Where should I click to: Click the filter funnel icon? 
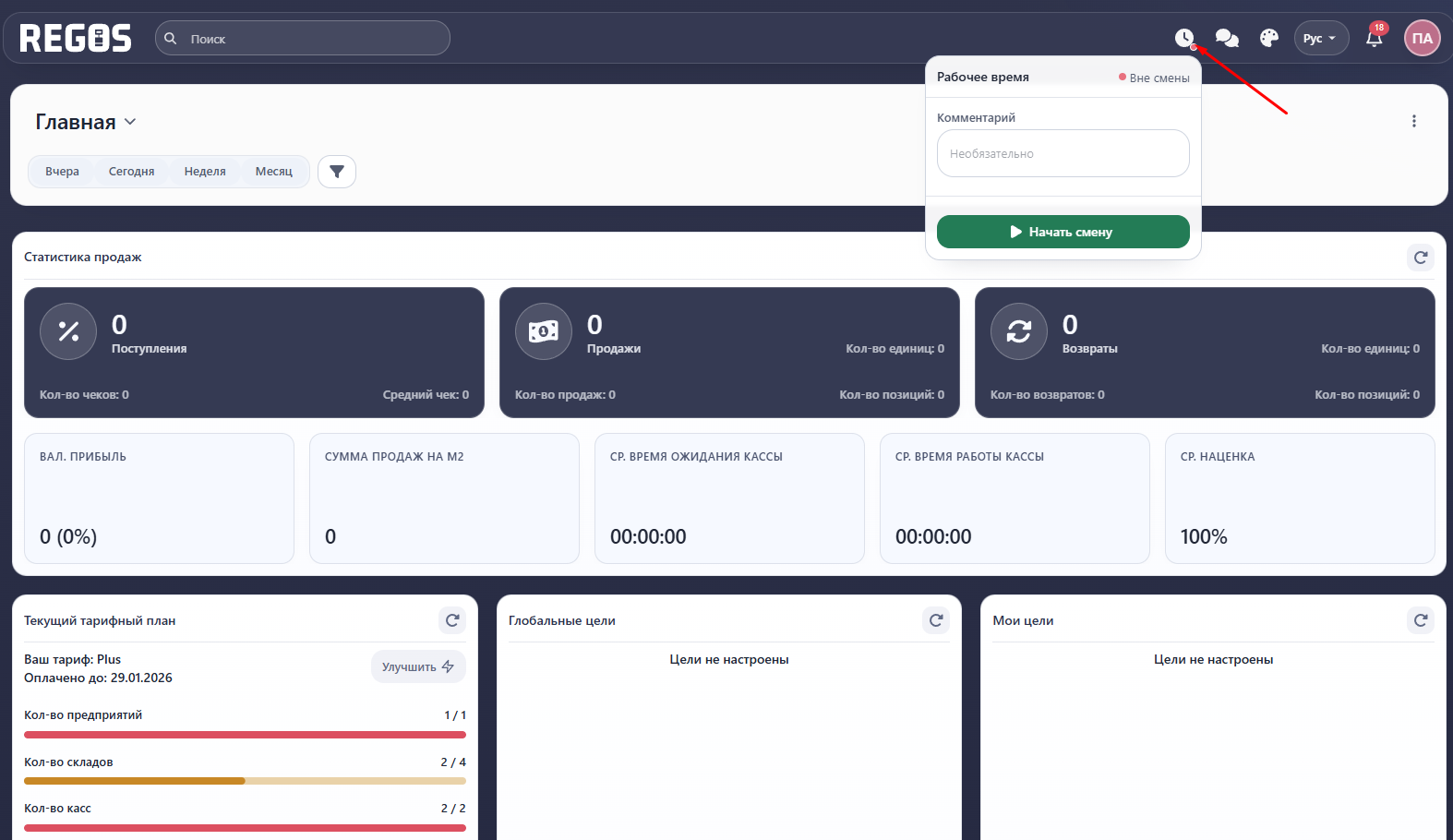click(x=337, y=172)
